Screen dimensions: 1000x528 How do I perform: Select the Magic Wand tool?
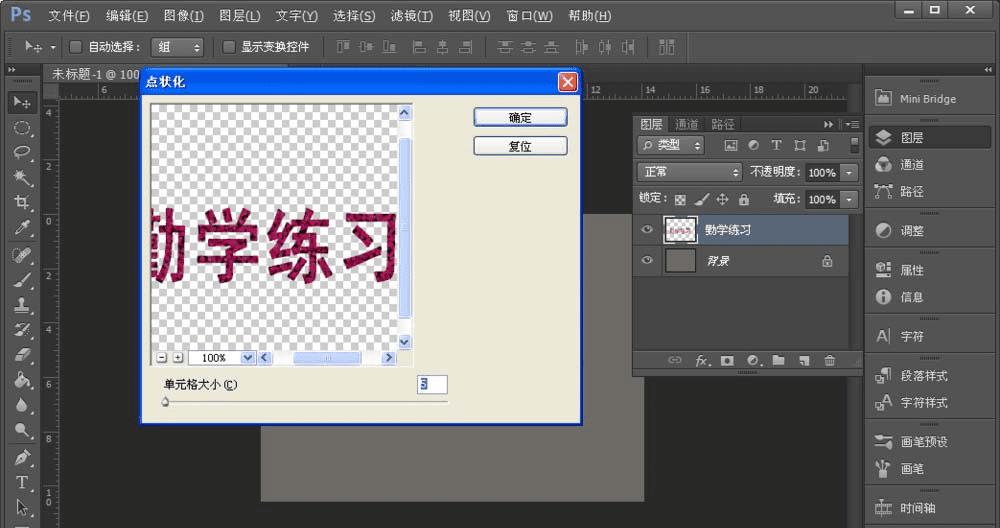pos(21,178)
